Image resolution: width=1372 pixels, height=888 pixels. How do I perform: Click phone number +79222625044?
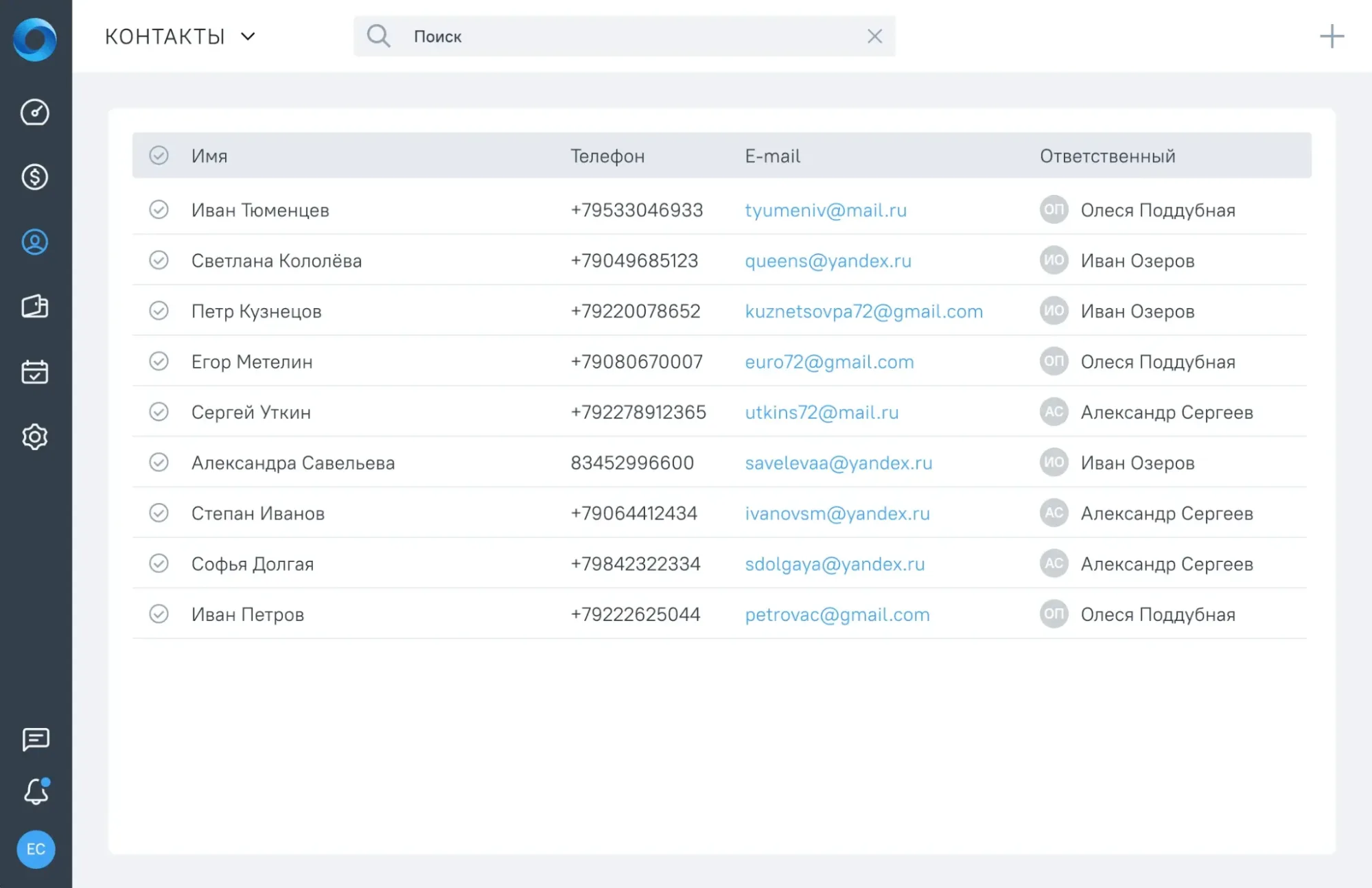pyautogui.click(x=635, y=614)
